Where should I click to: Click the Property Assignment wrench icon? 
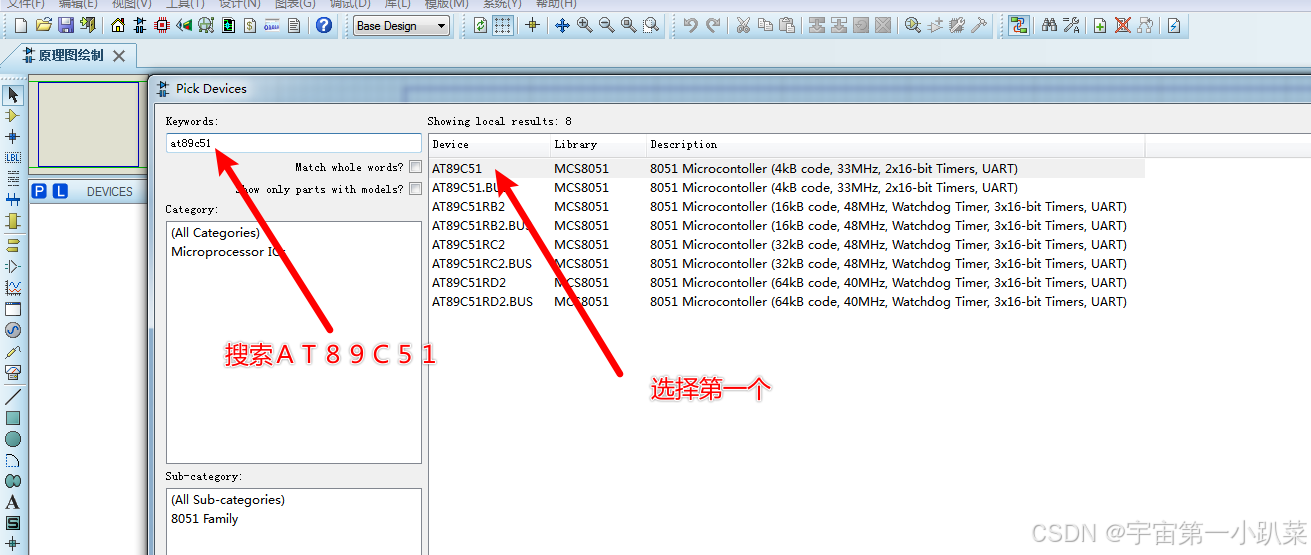pyautogui.click(x=1071, y=26)
